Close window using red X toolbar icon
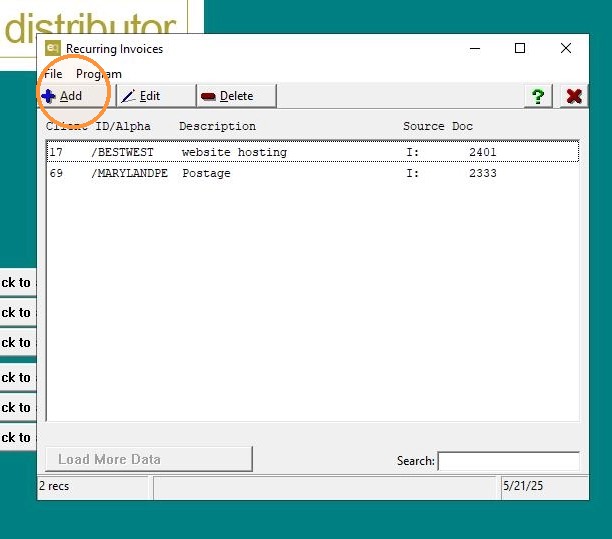Image resolution: width=612 pixels, height=539 pixels. [574, 96]
